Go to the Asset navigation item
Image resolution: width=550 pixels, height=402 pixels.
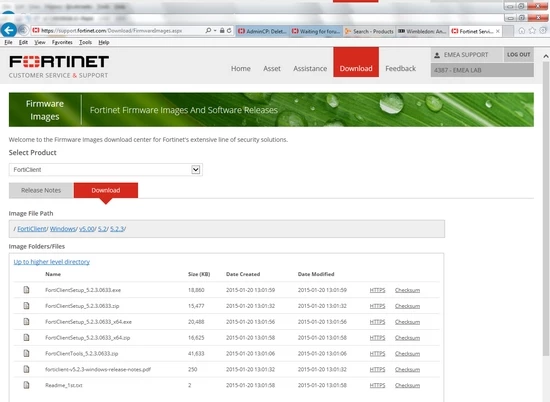[272, 68]
